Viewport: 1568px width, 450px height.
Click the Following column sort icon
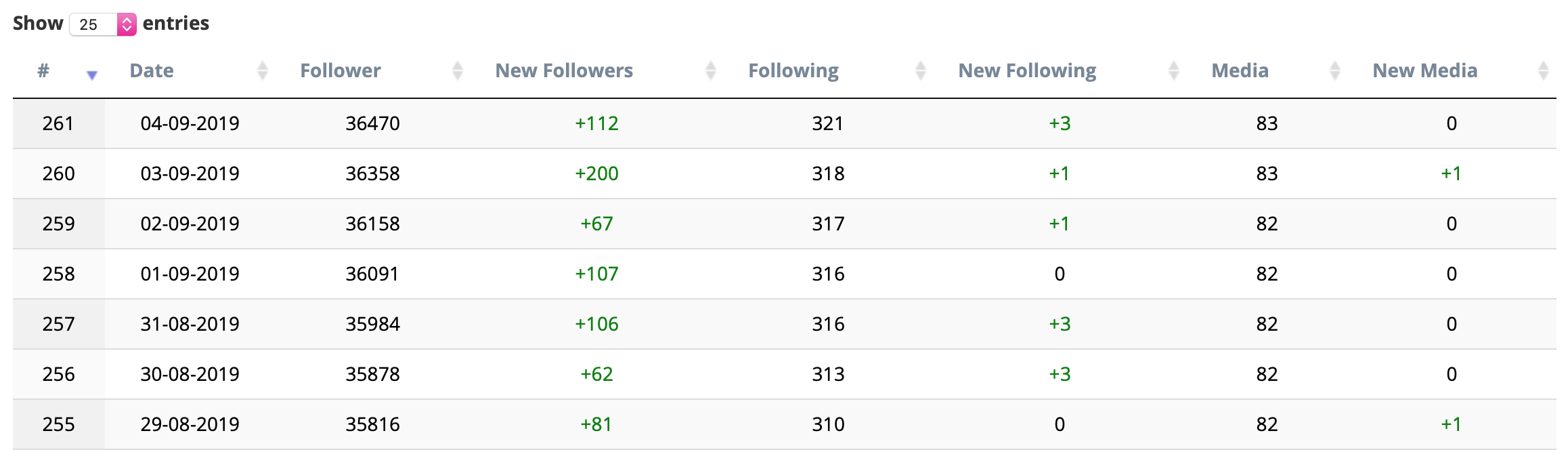(921, 70)
